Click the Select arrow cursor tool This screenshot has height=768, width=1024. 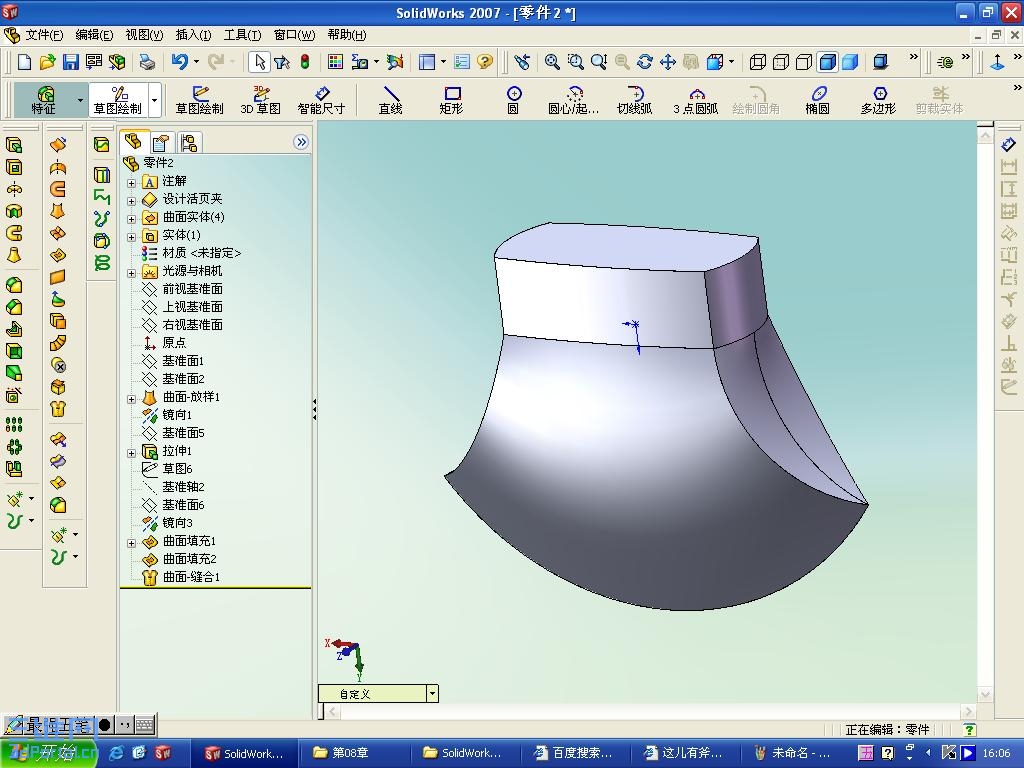259,62
